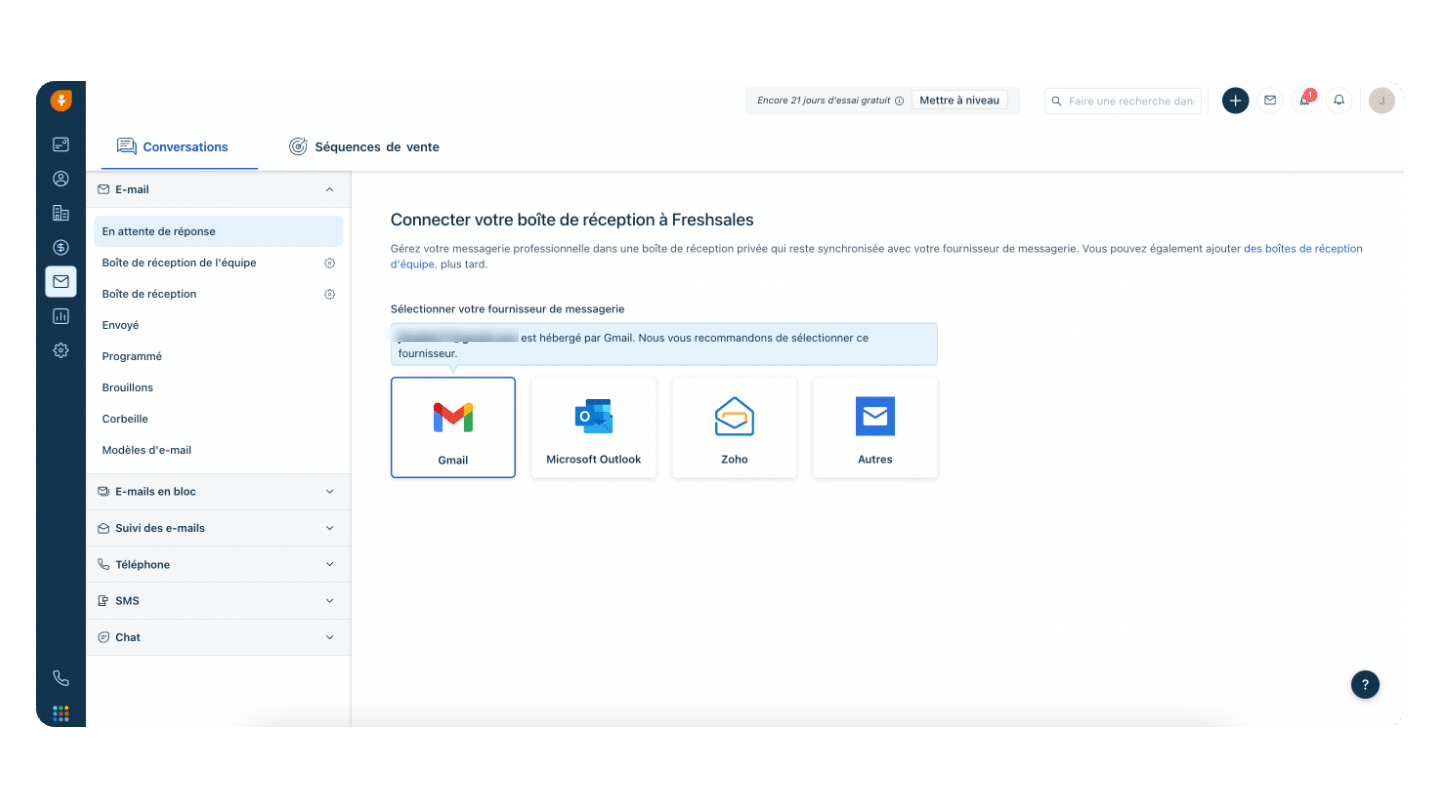Click the help question mark button
The image size is (1440, 810).
pos(1365,684)
